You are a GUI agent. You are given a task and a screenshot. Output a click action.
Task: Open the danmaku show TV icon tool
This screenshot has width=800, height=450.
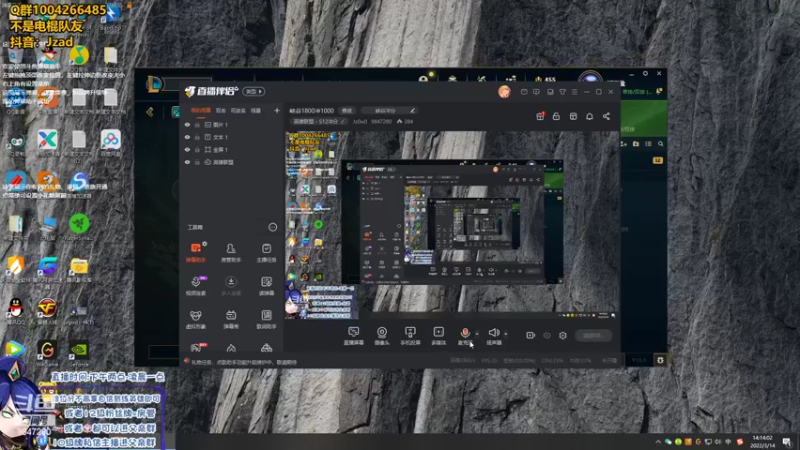click(231, 319)
